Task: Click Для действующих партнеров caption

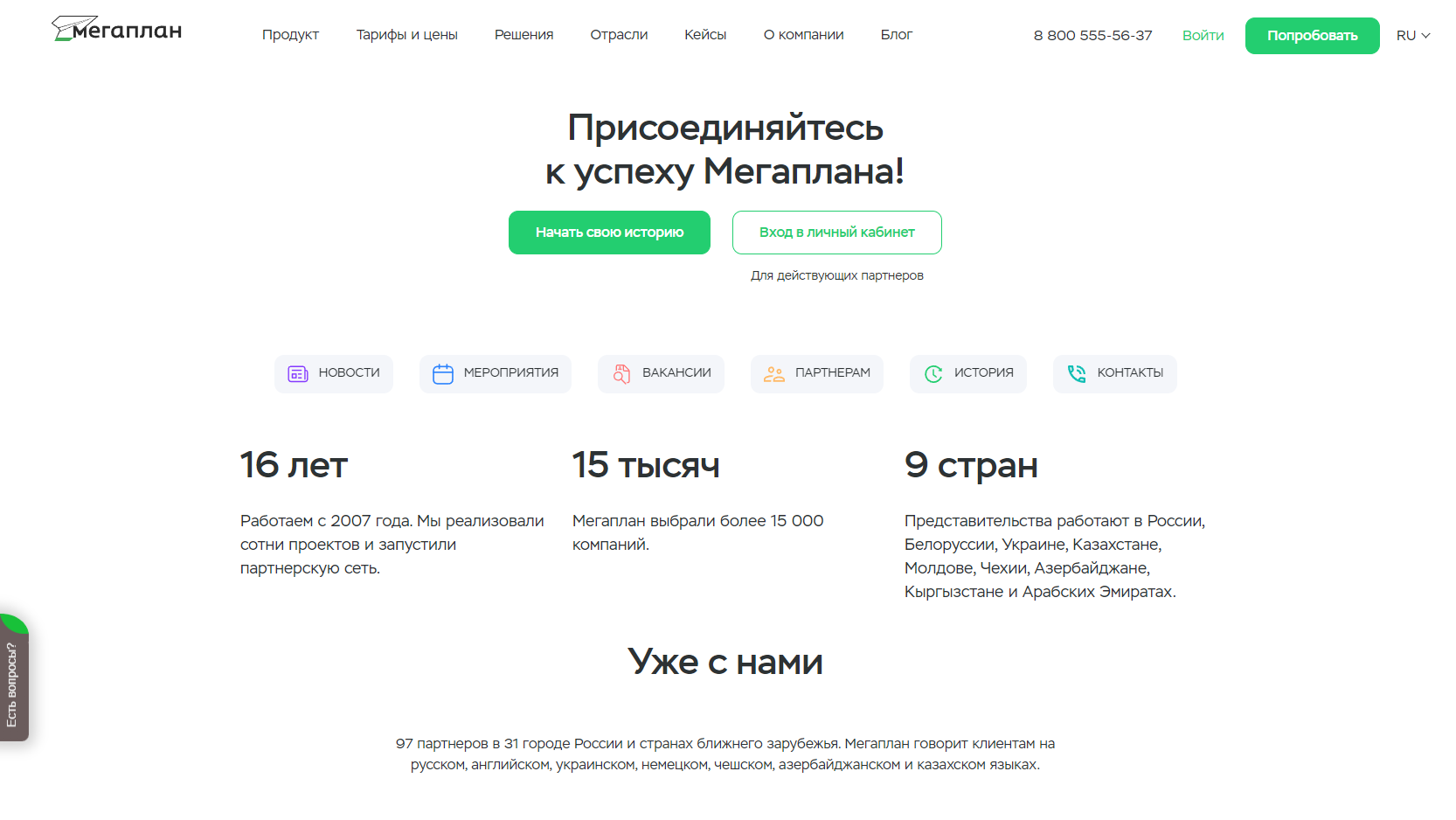Action: 836,275
